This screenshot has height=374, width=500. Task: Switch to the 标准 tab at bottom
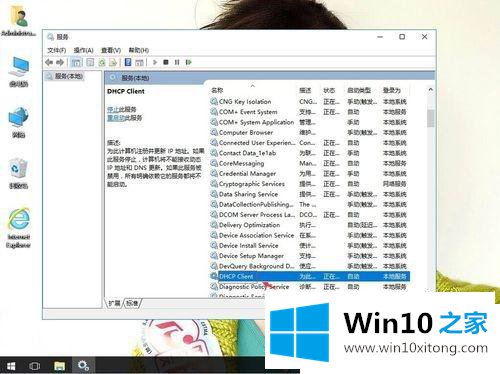[x=132, y=303]
